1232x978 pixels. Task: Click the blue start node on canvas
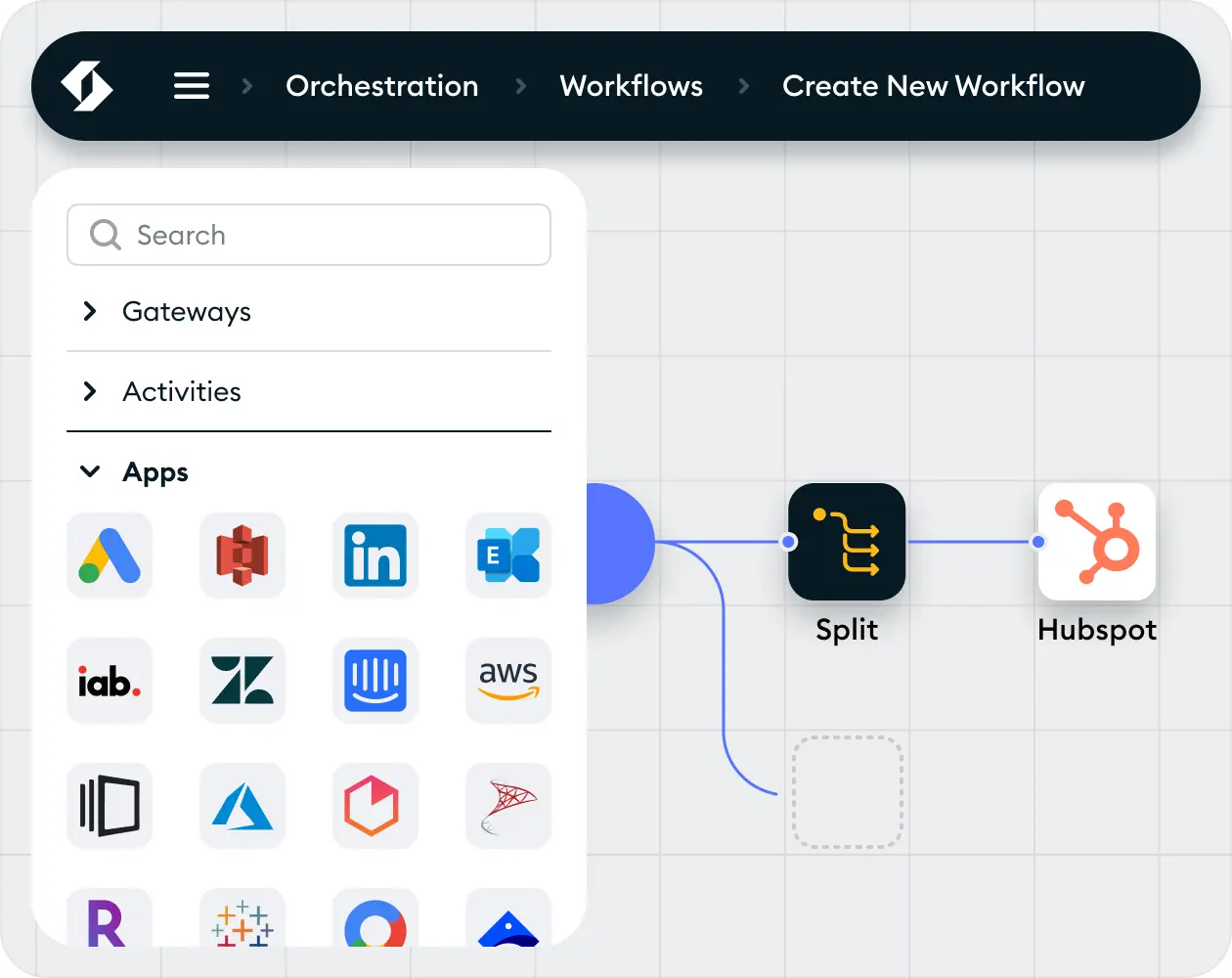coord(620,543)
